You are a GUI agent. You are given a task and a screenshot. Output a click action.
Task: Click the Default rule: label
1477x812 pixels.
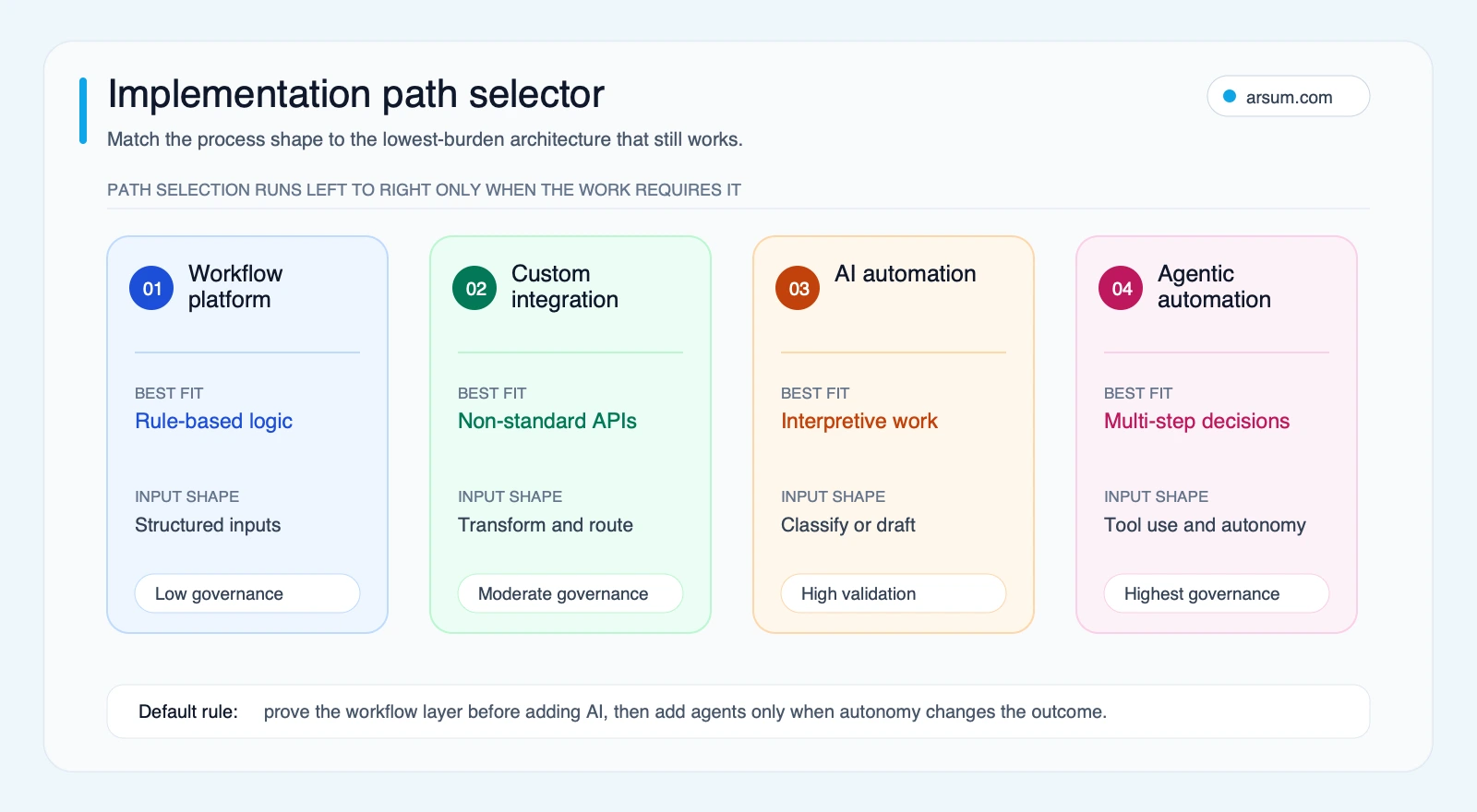[x=188, y=711]
